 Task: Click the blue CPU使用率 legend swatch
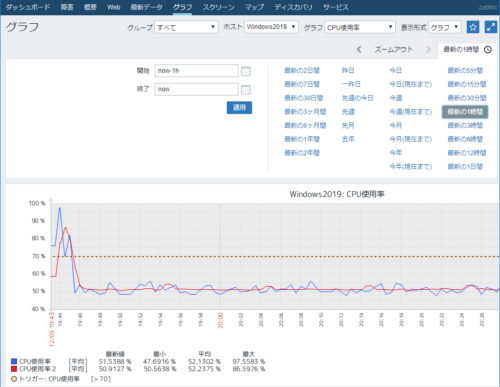(x=14, y=361)
